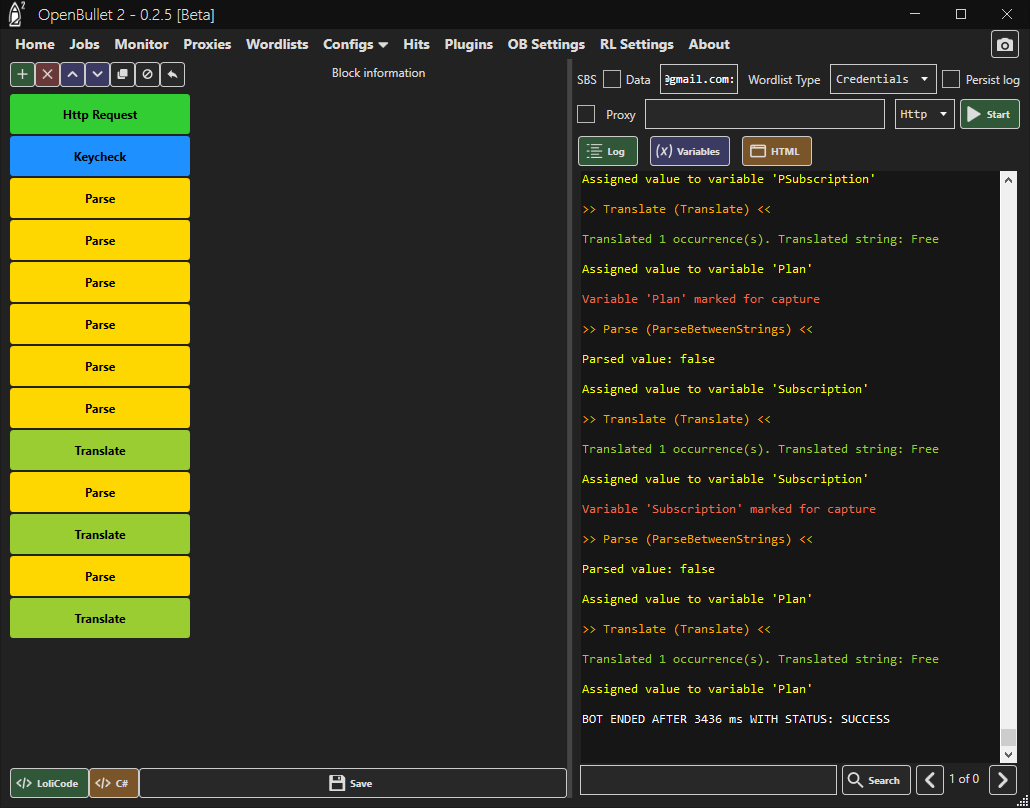This screenshot has height=808, width=1030.
Task: Expand the Configs menu dropdown
Action: tap(355, 45)
